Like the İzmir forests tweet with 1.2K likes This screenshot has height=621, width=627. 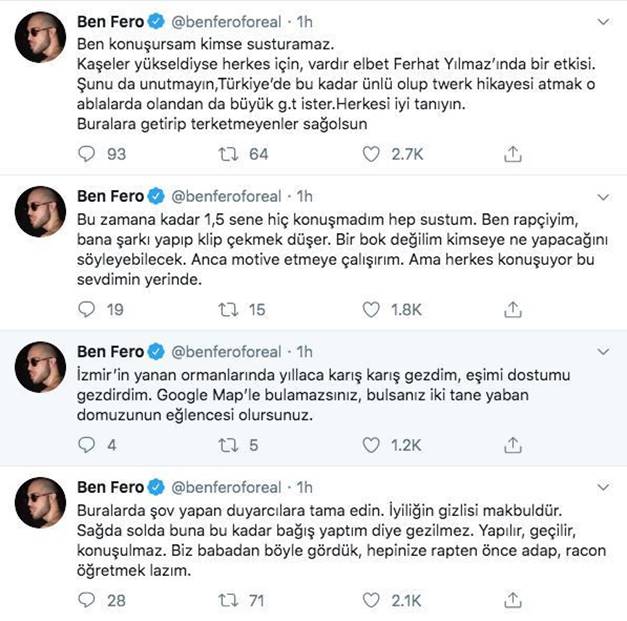[371, 445]
